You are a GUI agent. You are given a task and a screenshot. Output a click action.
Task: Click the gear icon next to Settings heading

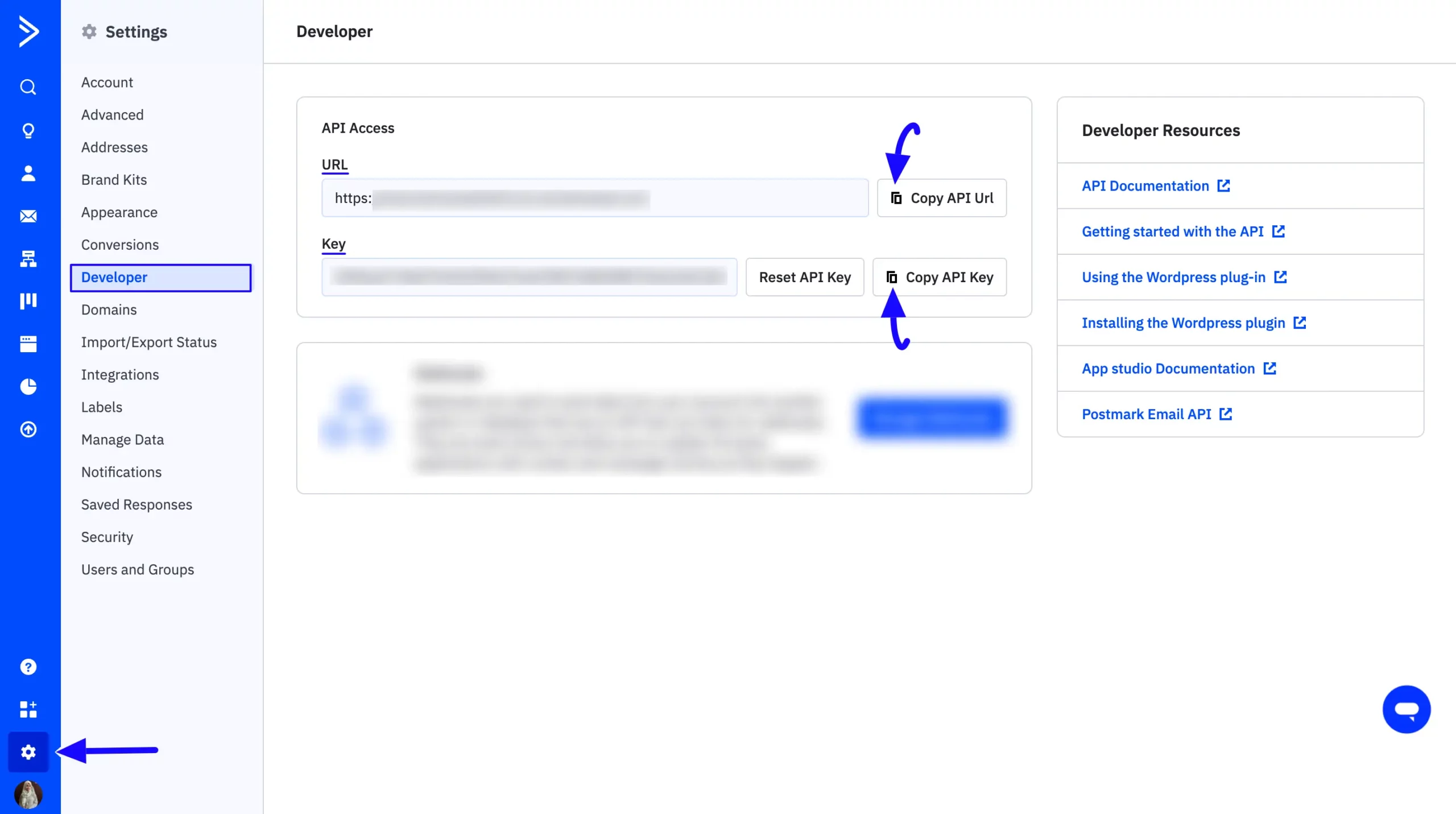coord(89,31)
